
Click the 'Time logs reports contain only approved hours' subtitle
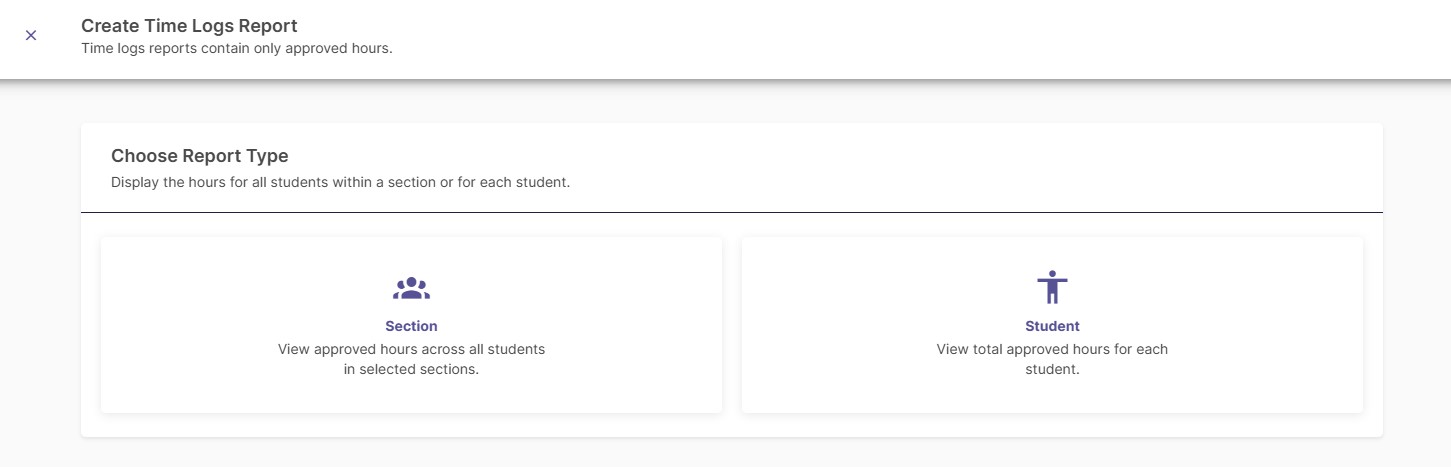point(236,47)
